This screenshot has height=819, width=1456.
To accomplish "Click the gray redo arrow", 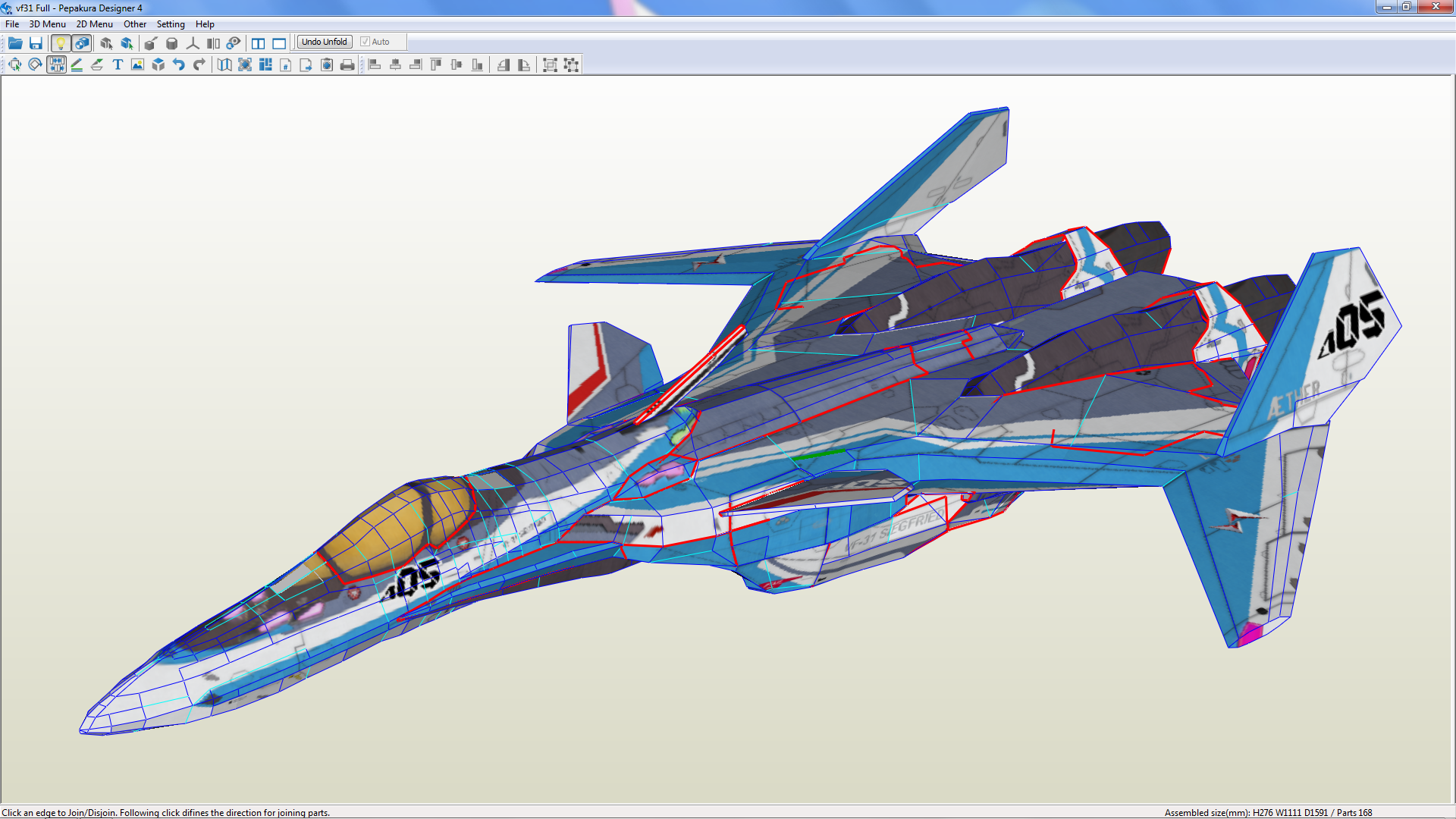I will (x=199, y=64).
